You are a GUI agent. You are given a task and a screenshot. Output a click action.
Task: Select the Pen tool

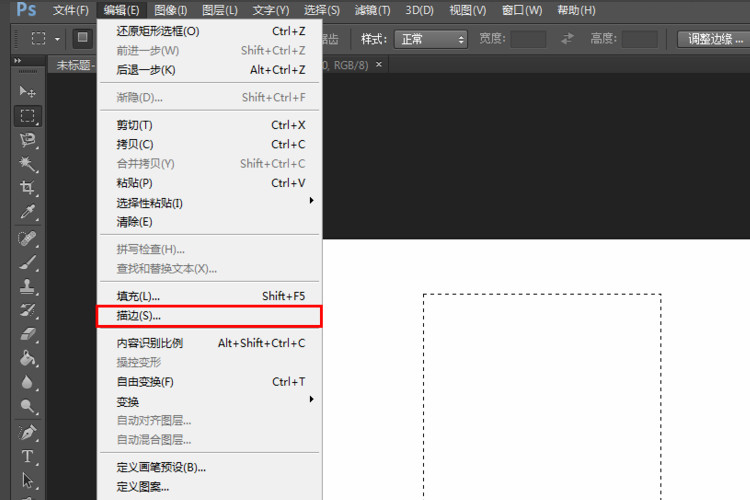[x=27, y=433]
